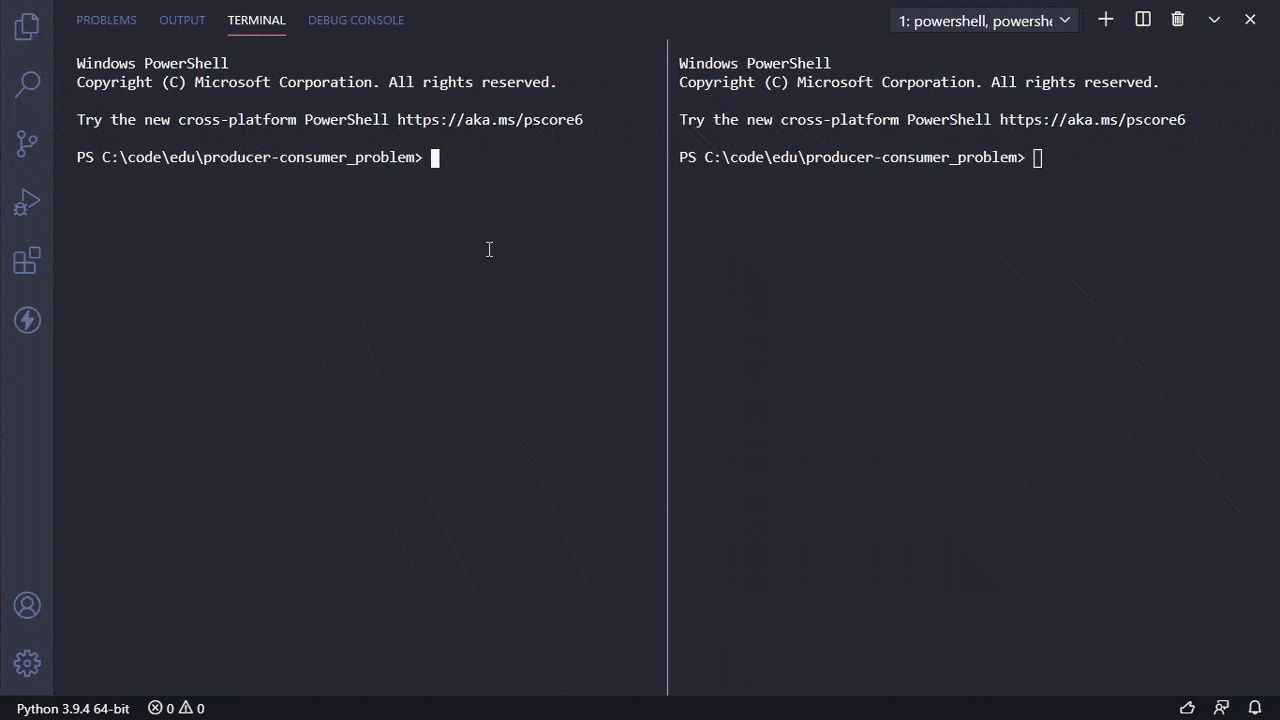1280x720 pixels.
Task: Open notifications bell in status bar
Action: (1255, 708)
